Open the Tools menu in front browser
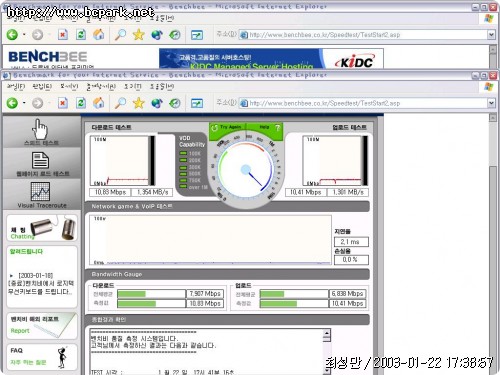 [x=133, y=87]
